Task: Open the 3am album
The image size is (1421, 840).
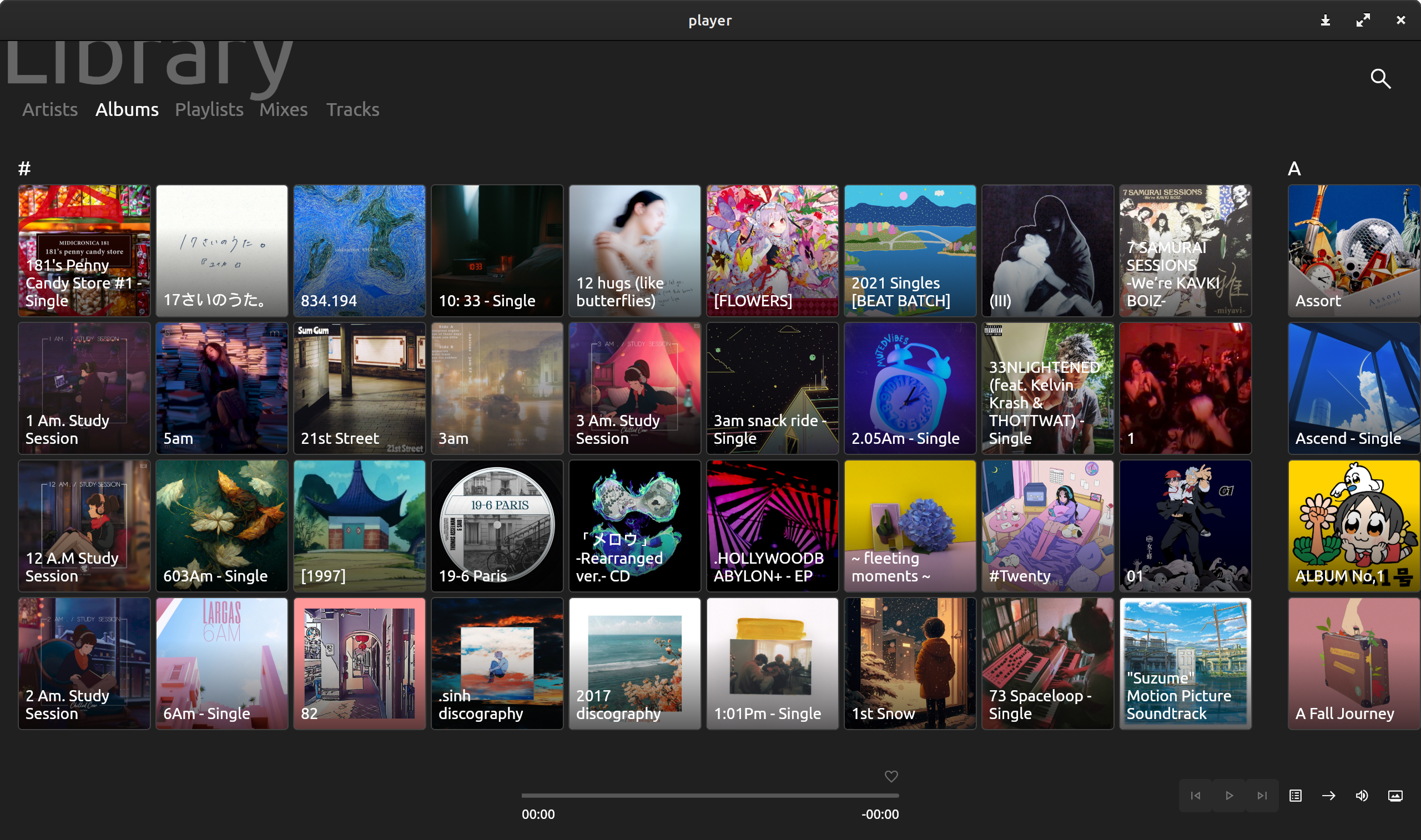Action: coord(497,388)
